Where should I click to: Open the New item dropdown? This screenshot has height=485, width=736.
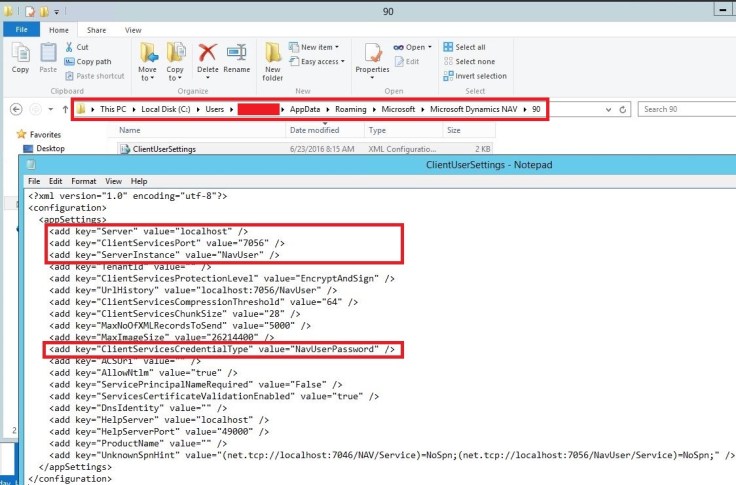tap(320, 47)
